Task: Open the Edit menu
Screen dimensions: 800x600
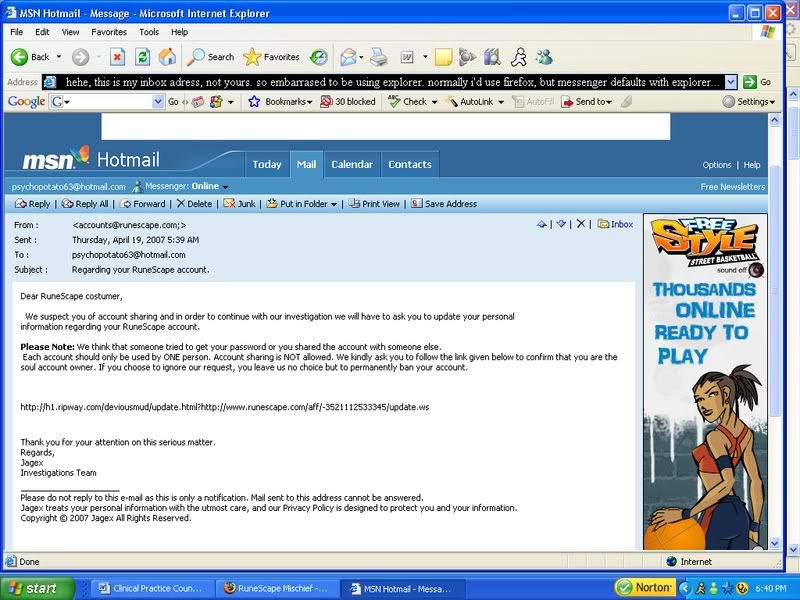Action: coord(42,32)
